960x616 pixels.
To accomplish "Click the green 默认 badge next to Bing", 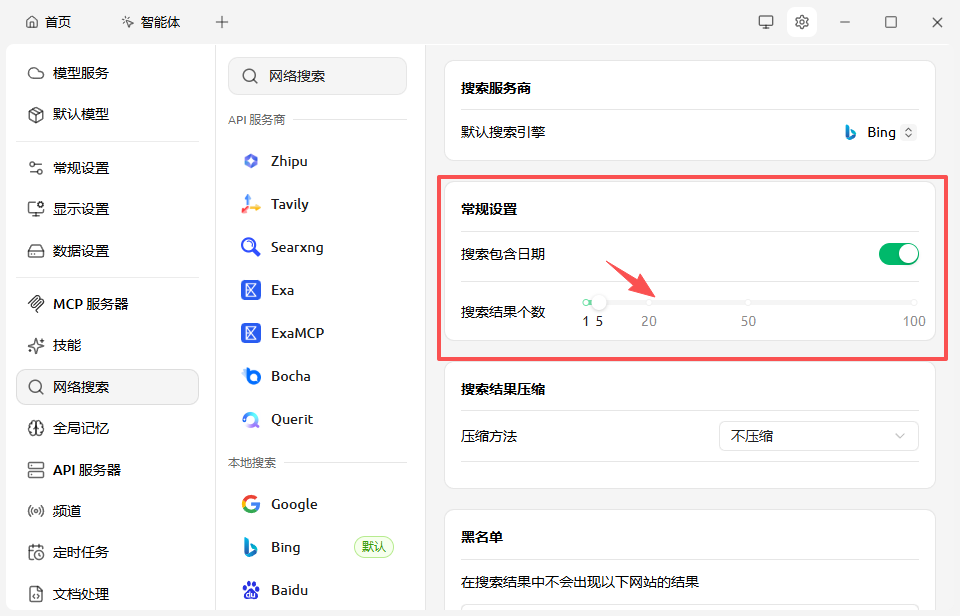I will point(373,547).
